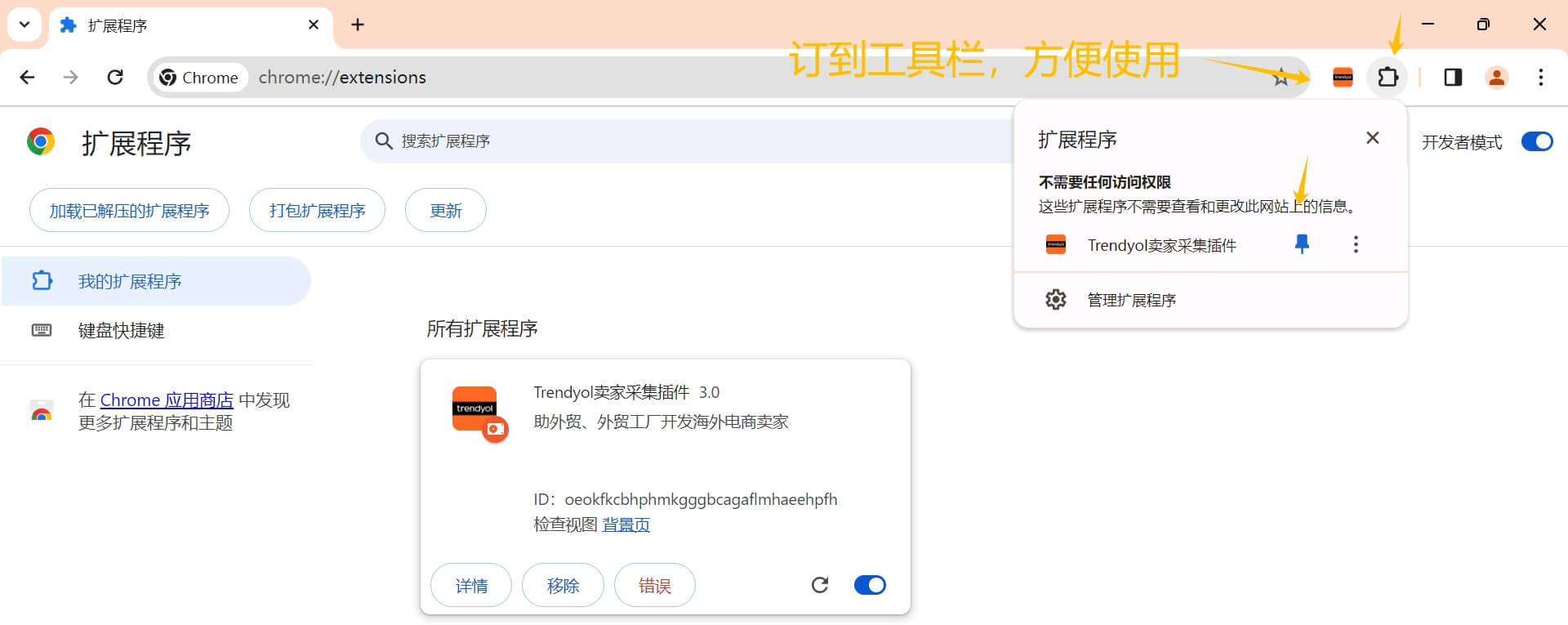This screenshot has width=1568, height=625.
Task: Click the Chrome logo beside 扩展程序 heading
Action: (x=41, y=142)
